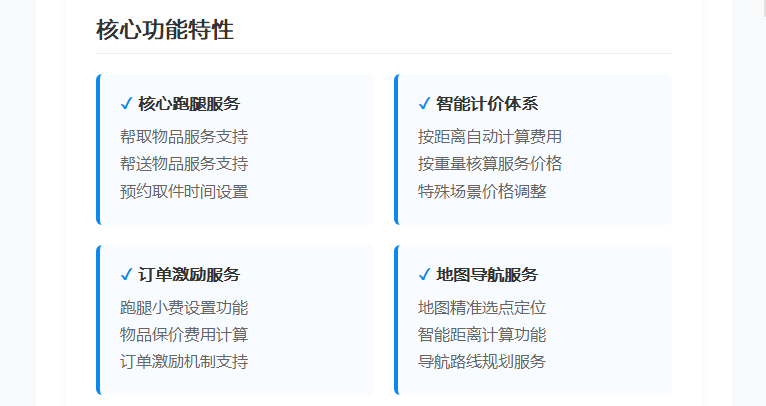Click the 智能计价体系 card title
Viewport: 766px width, 406px height.
coord(487,104)
